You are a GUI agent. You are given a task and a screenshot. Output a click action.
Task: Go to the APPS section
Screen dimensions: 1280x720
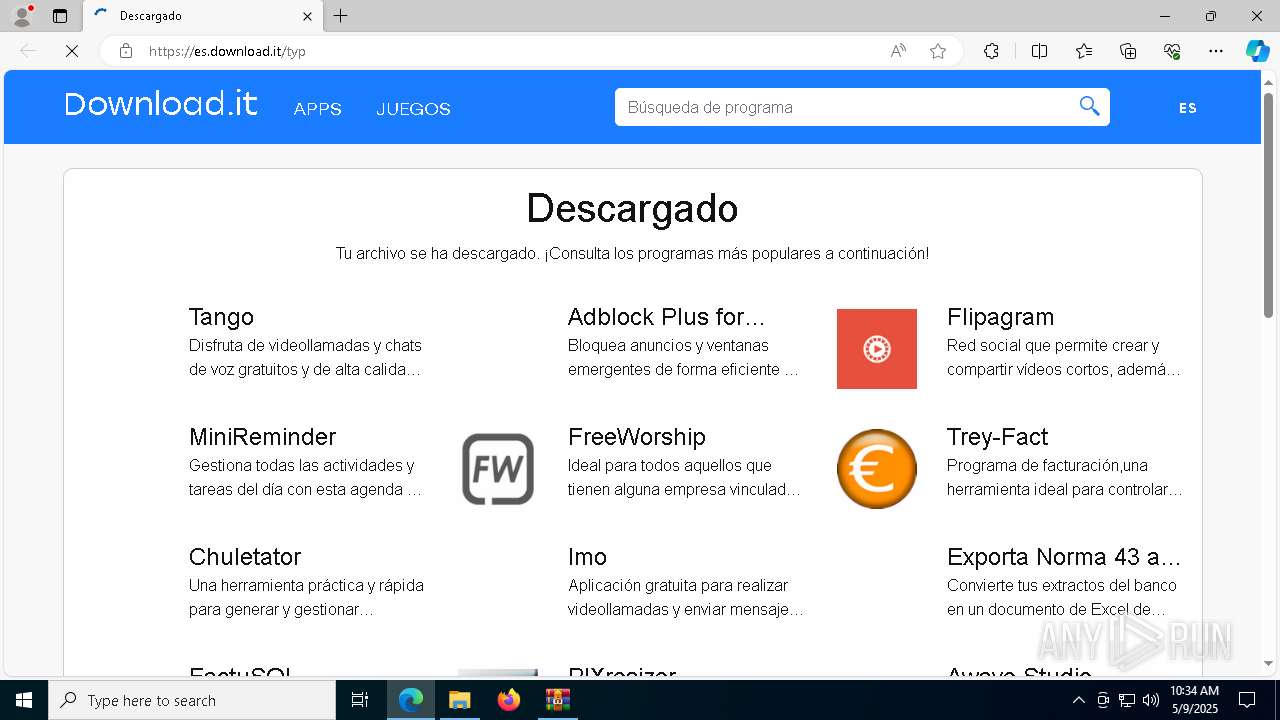tap(318, 109)
